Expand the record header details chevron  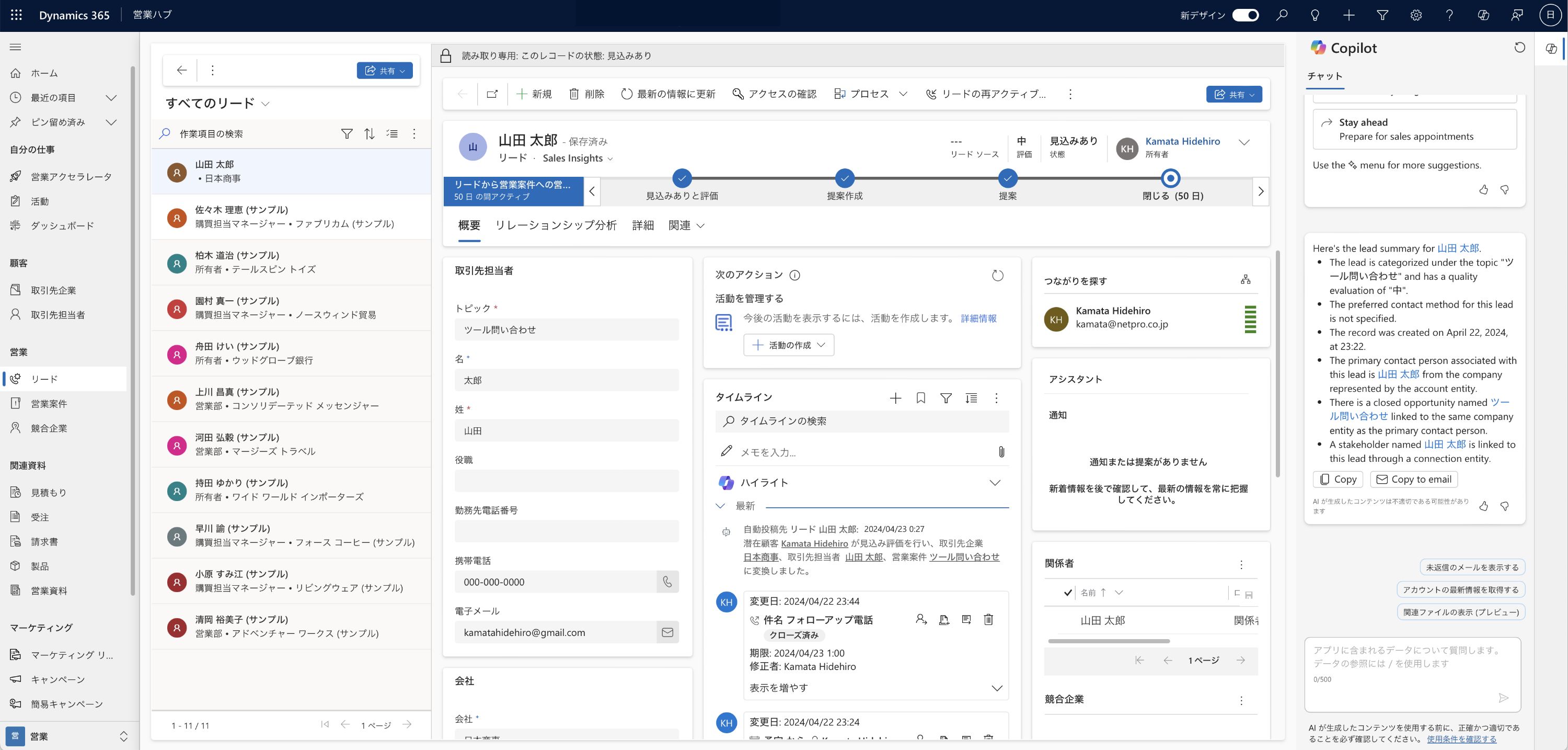click(x=1243, y=142)
